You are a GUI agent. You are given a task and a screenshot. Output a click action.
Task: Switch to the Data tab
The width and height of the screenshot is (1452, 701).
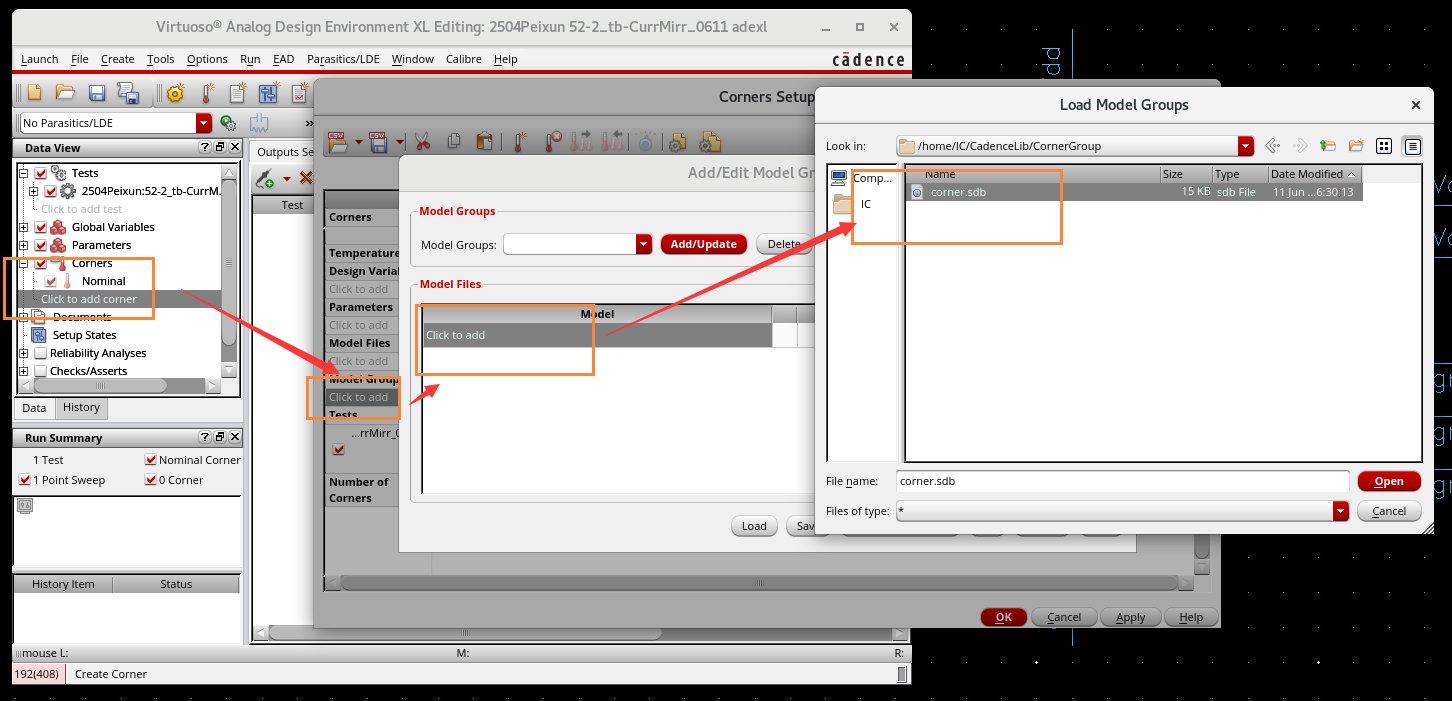(34, 408)
